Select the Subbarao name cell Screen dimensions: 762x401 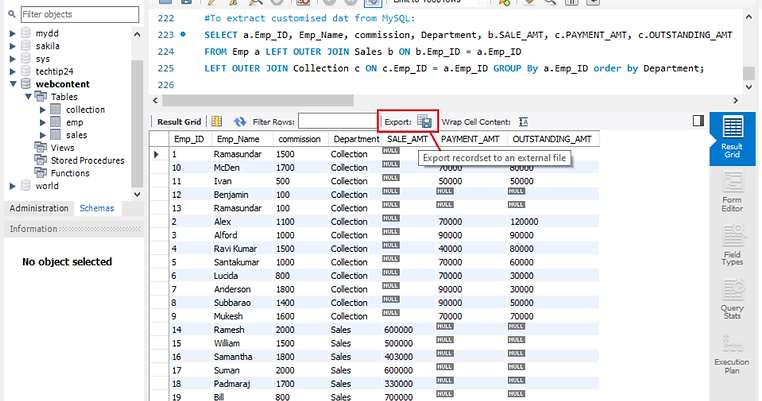(x=242, y=303)
